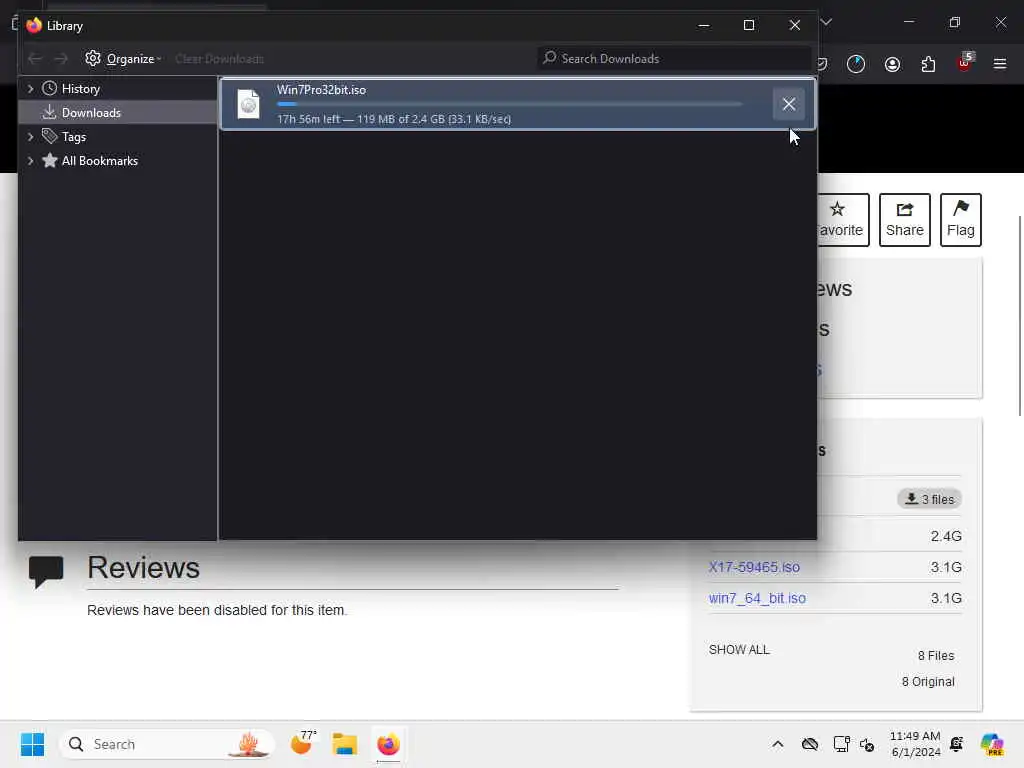Open the clock showing 11:49 AM
The width and height of the screenshot is (1024, 768).
[915, 744]
